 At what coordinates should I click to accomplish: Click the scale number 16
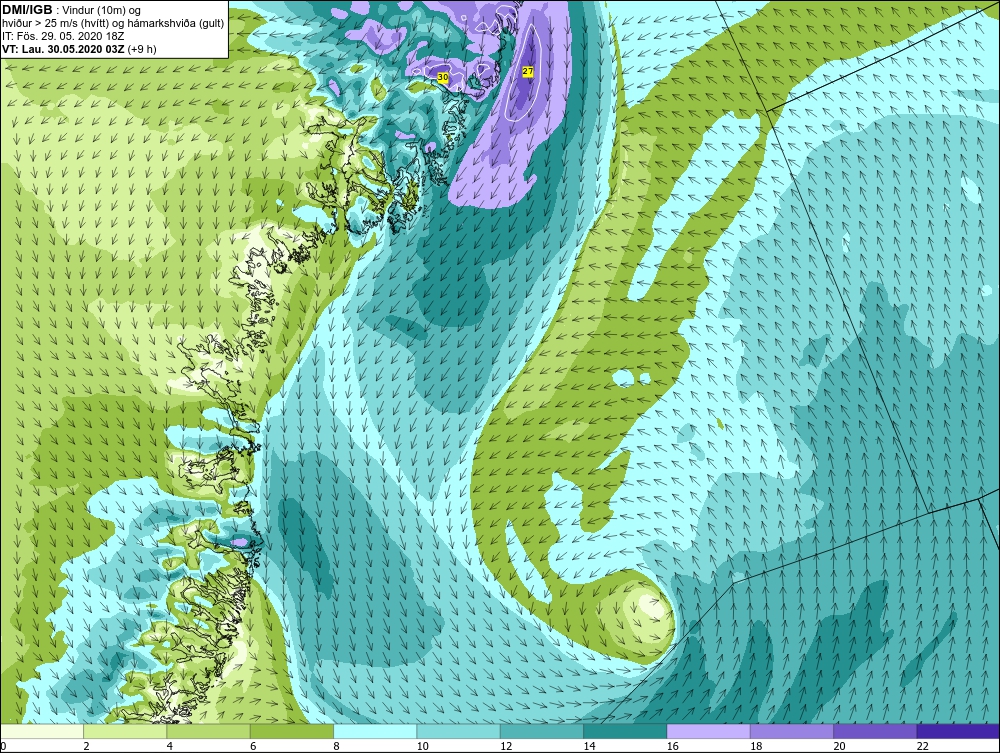click(x=672, y=746)
